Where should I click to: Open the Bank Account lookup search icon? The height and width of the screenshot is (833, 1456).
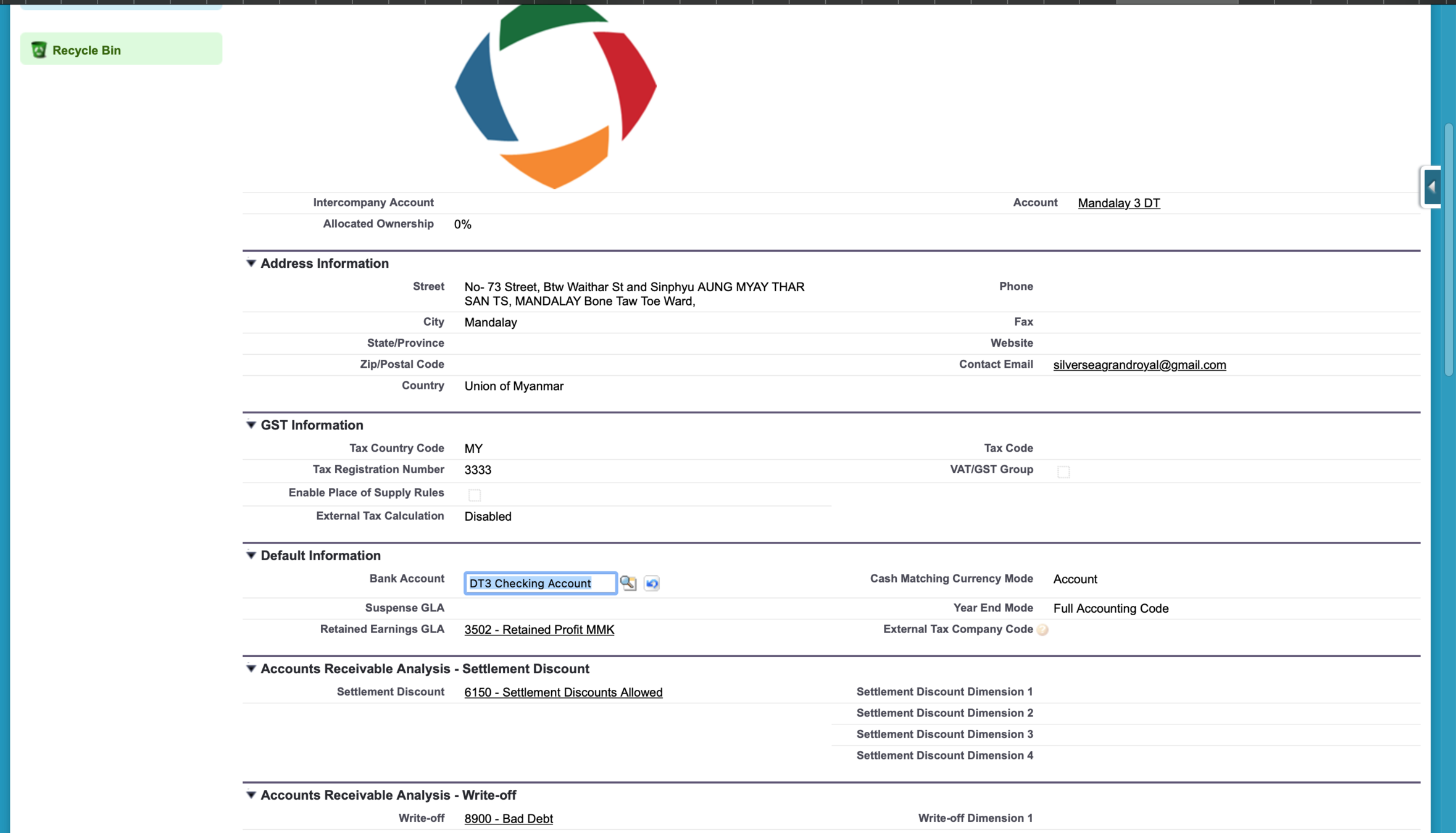tap(628, 582)
